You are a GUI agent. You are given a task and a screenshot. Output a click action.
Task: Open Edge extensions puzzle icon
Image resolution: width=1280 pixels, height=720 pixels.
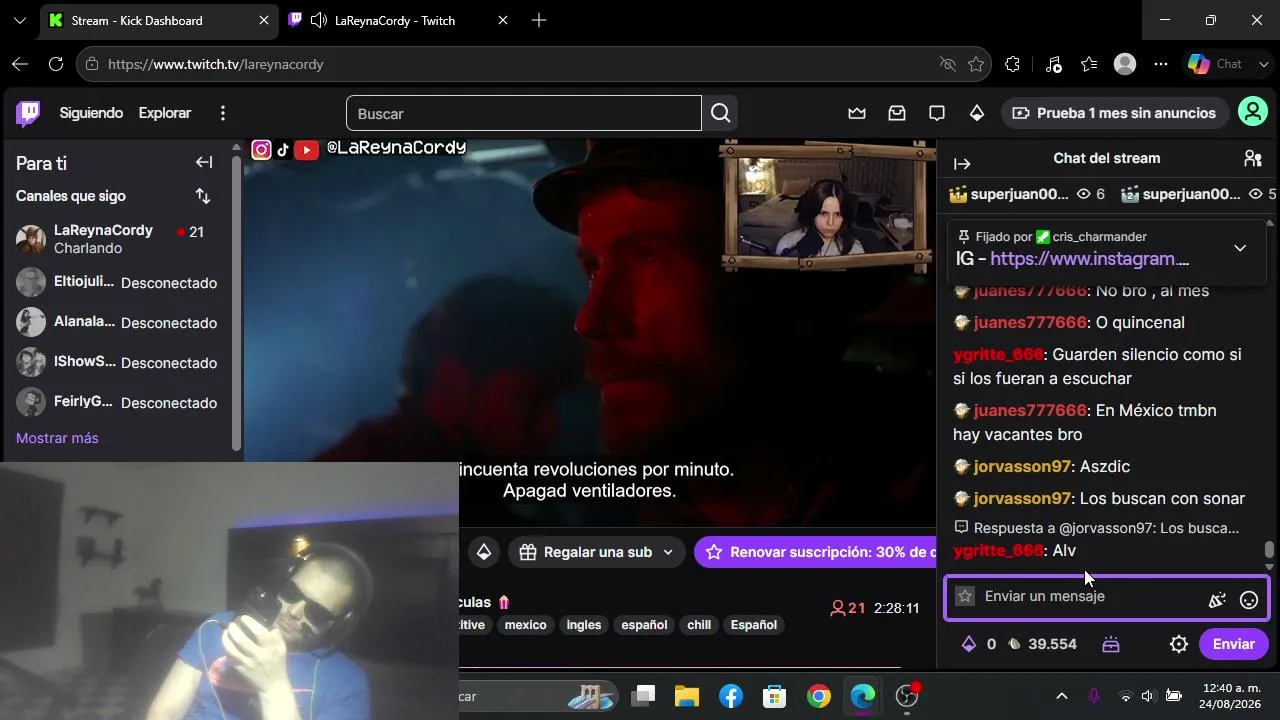click(x=1012, y=64)
